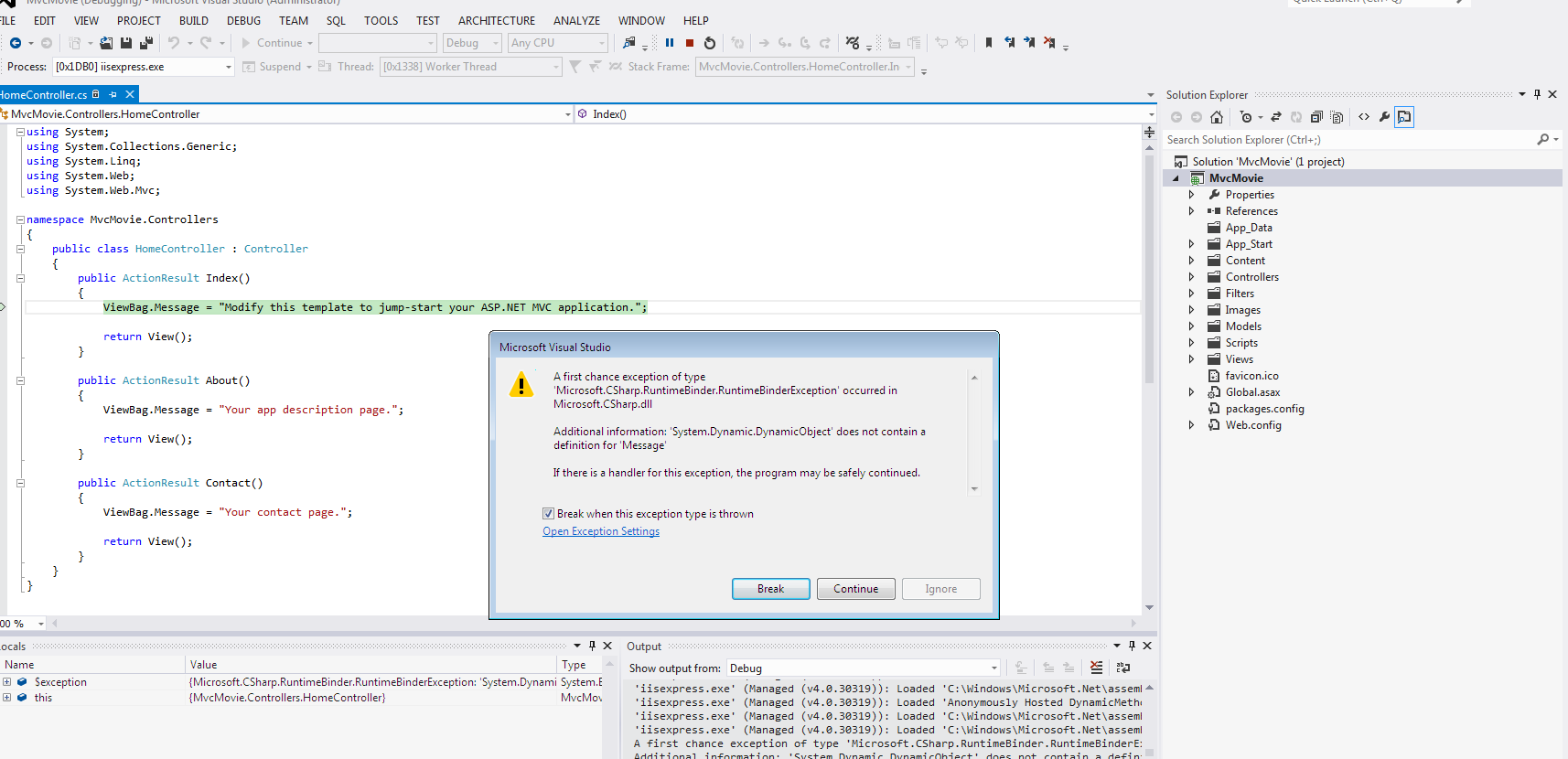Click the Save All icon in toolbar
The width and height of the screenshot is (1568, 759).
tap(146, 43)
